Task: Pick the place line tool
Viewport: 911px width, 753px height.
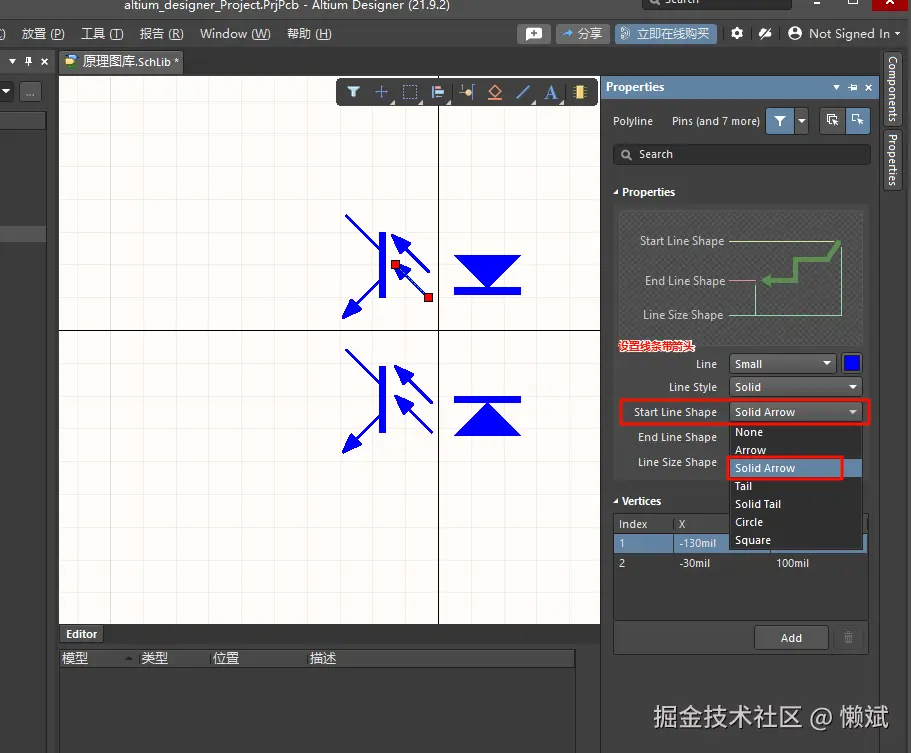Action: (523, 92)
